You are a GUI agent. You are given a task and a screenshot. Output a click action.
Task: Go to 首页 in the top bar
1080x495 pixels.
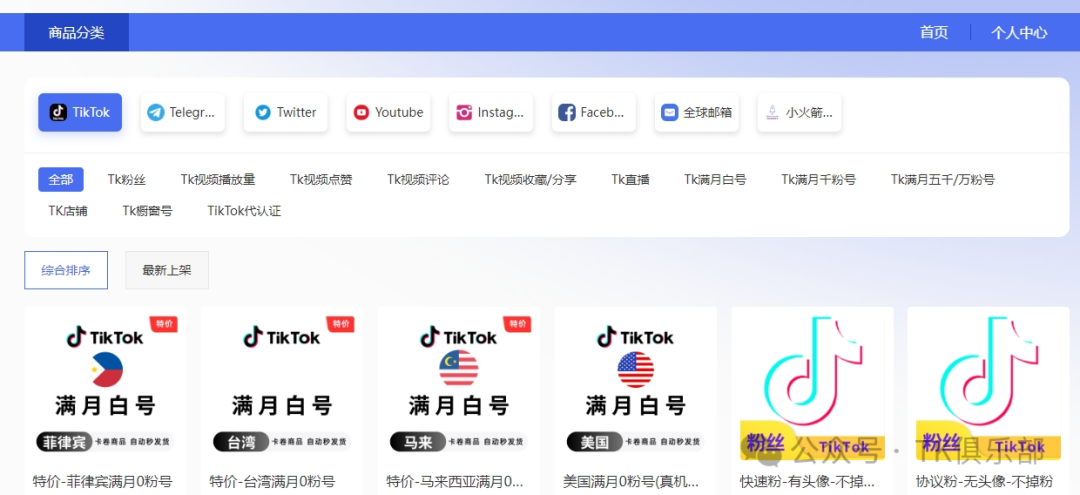tap(934, 32)
